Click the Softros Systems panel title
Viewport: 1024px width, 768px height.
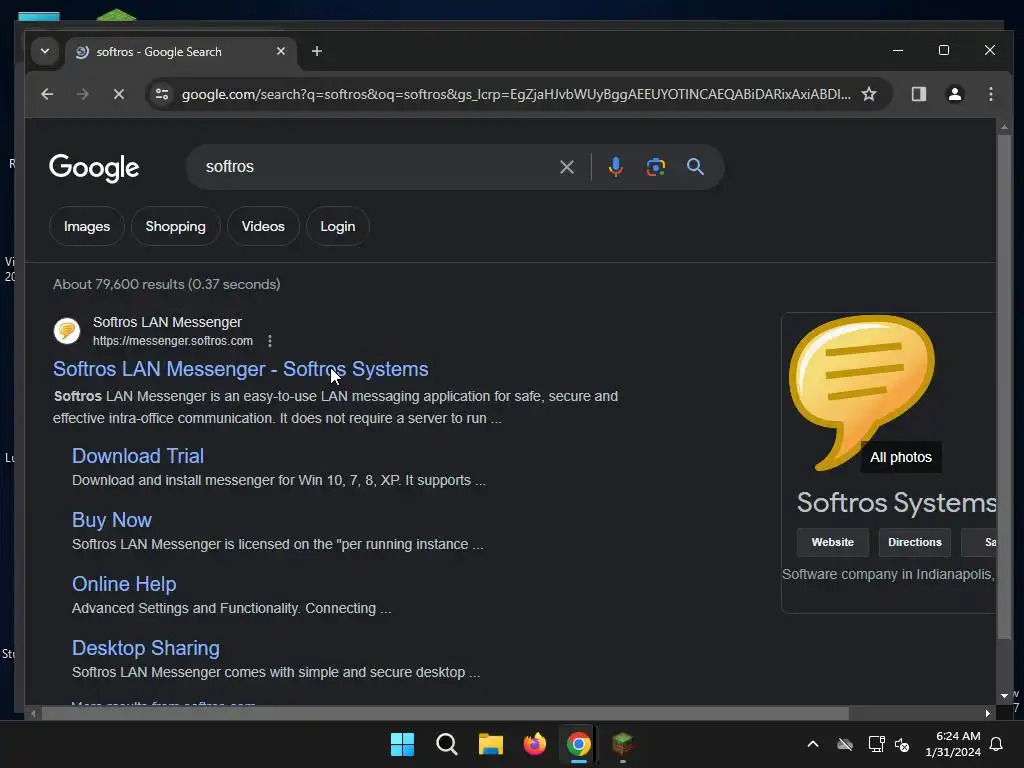coord(896,503)
